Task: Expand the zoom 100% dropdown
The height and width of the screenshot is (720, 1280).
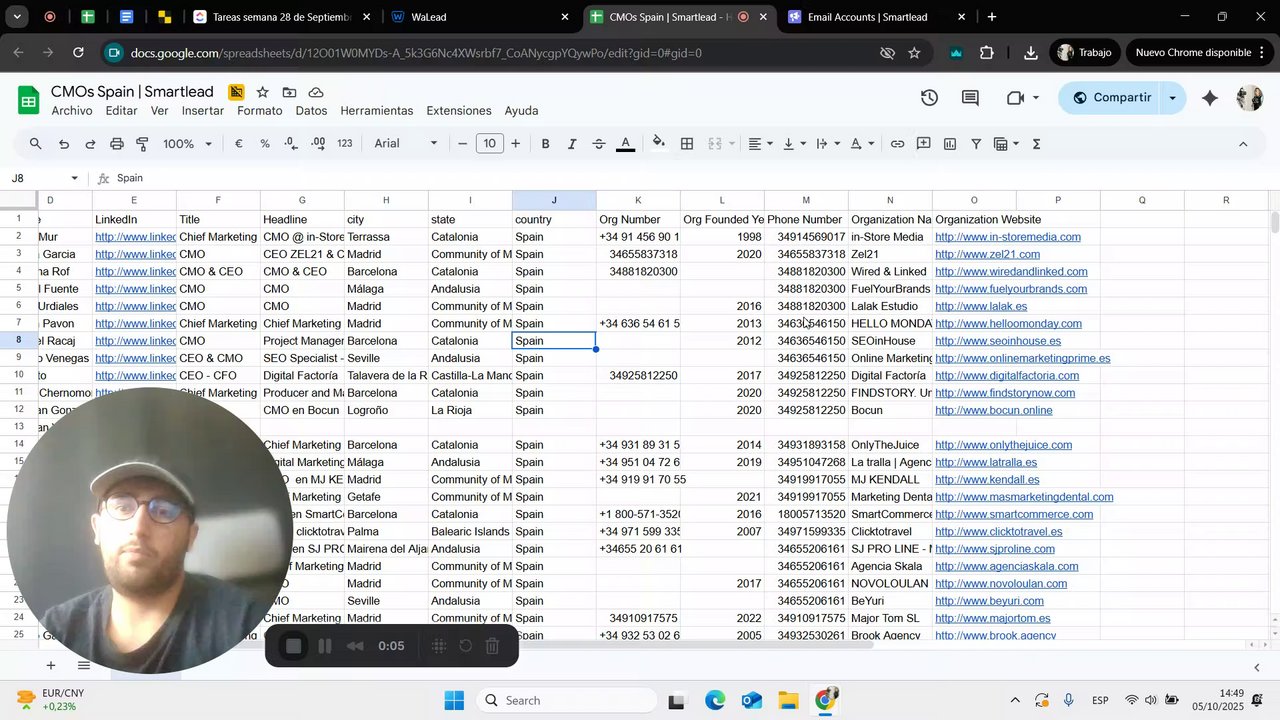Action: tap(187, 144)
